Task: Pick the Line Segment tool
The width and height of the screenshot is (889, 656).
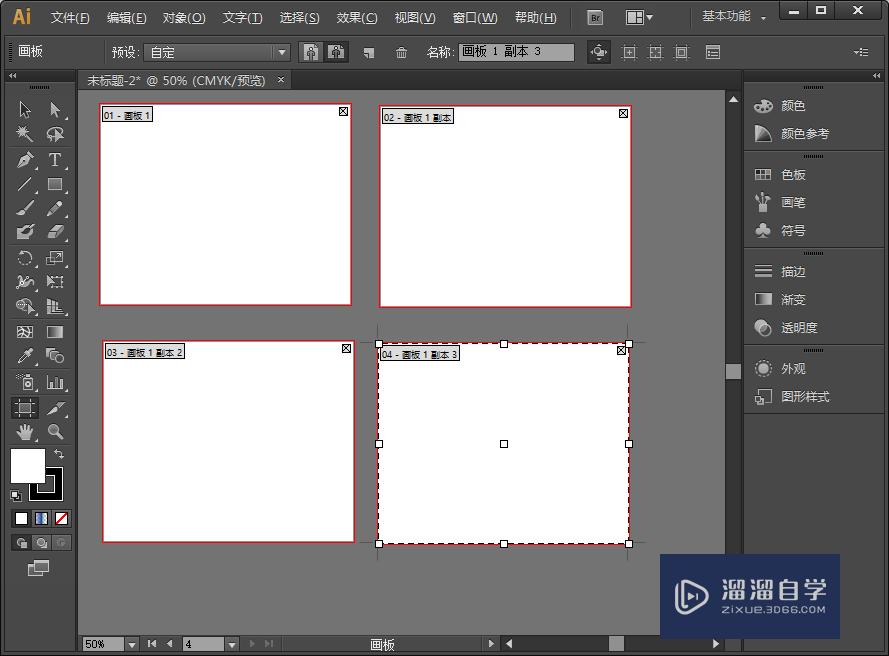Action: (25, 184)
